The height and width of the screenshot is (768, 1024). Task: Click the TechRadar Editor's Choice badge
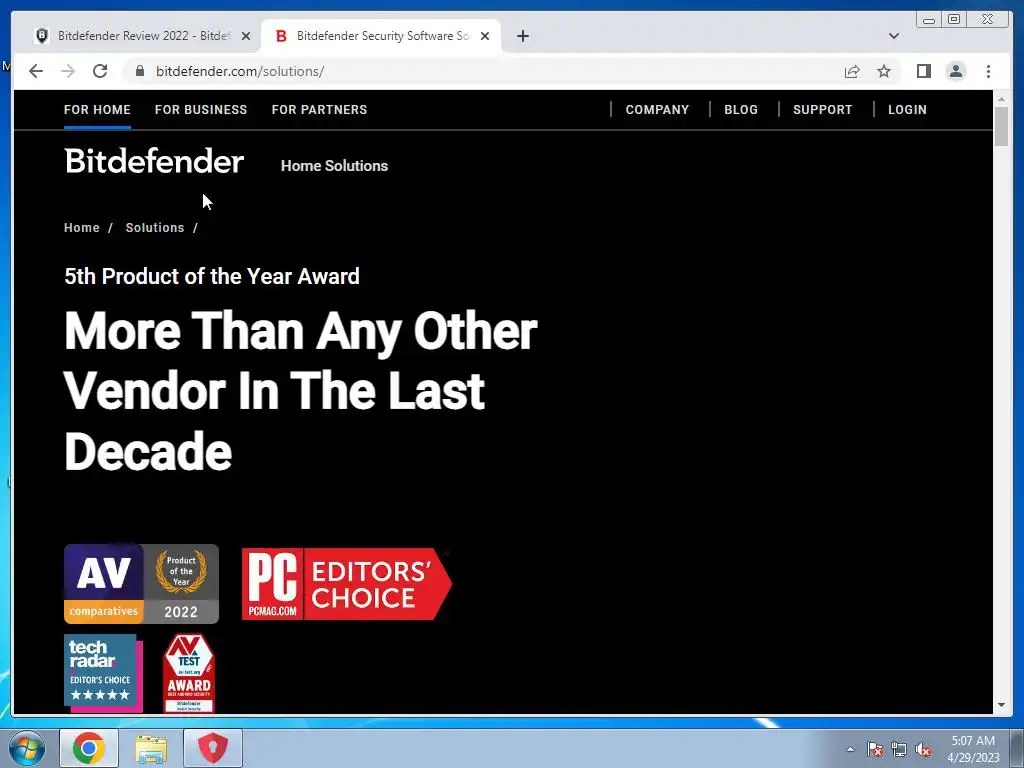click(x=103, y=673)
